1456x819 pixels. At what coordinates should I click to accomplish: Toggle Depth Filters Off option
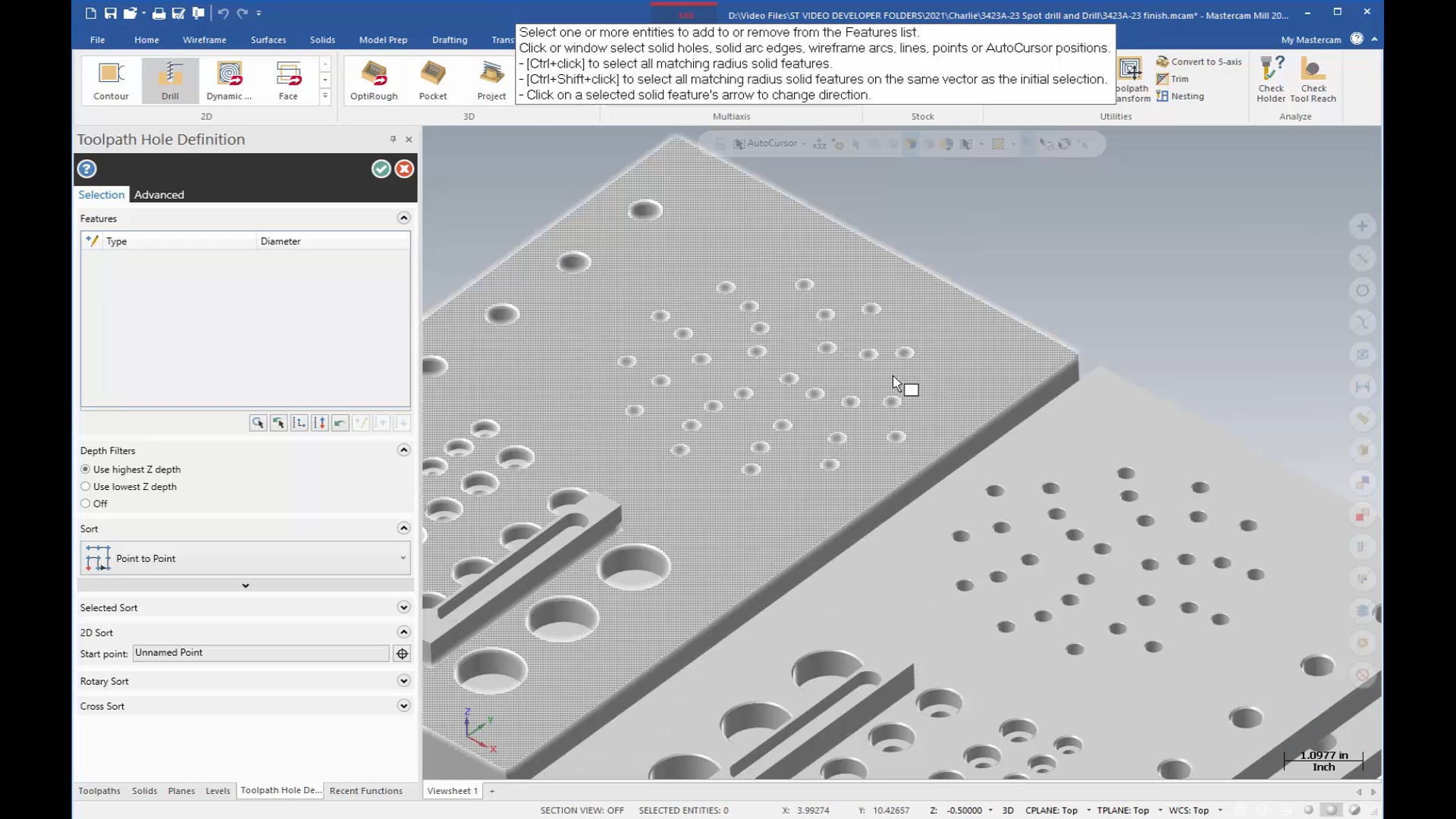click(x=85, y=503)
